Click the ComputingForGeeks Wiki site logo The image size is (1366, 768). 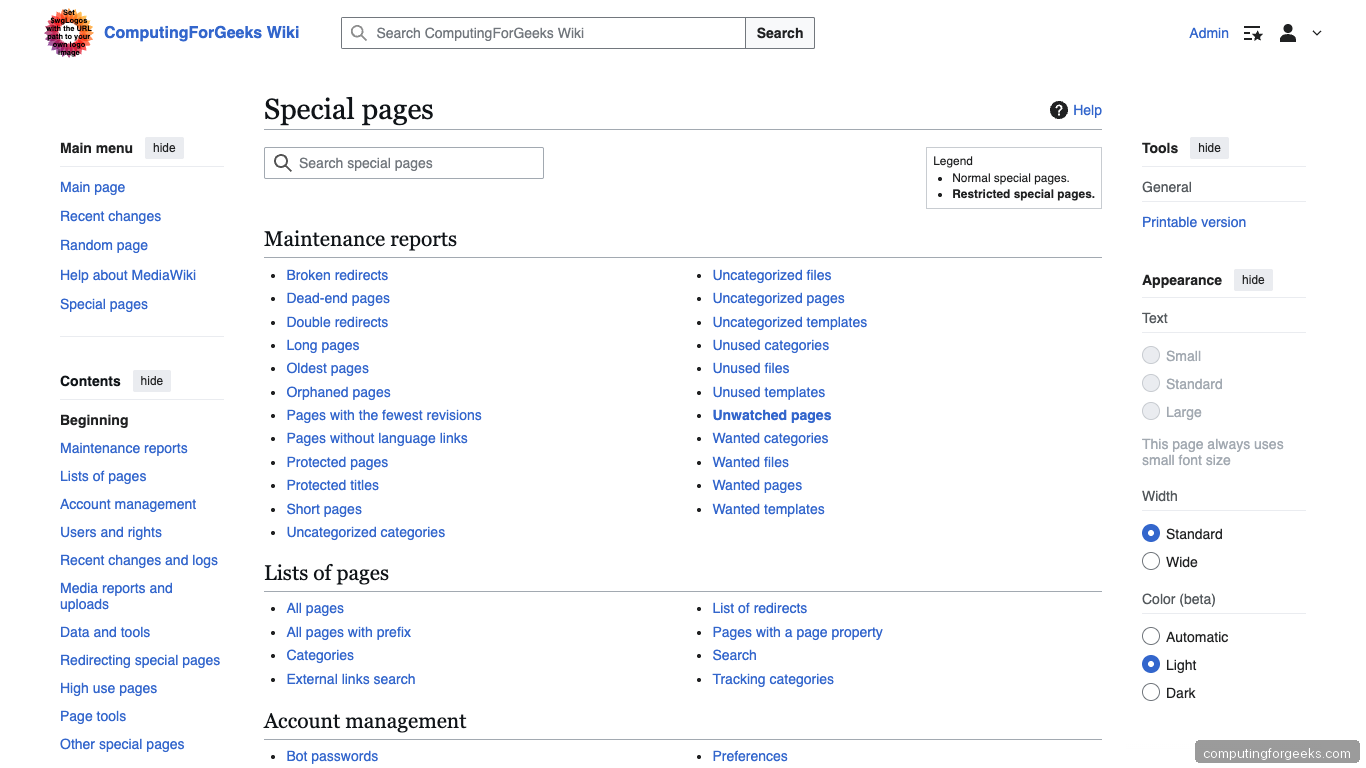[x=67, y=32]
